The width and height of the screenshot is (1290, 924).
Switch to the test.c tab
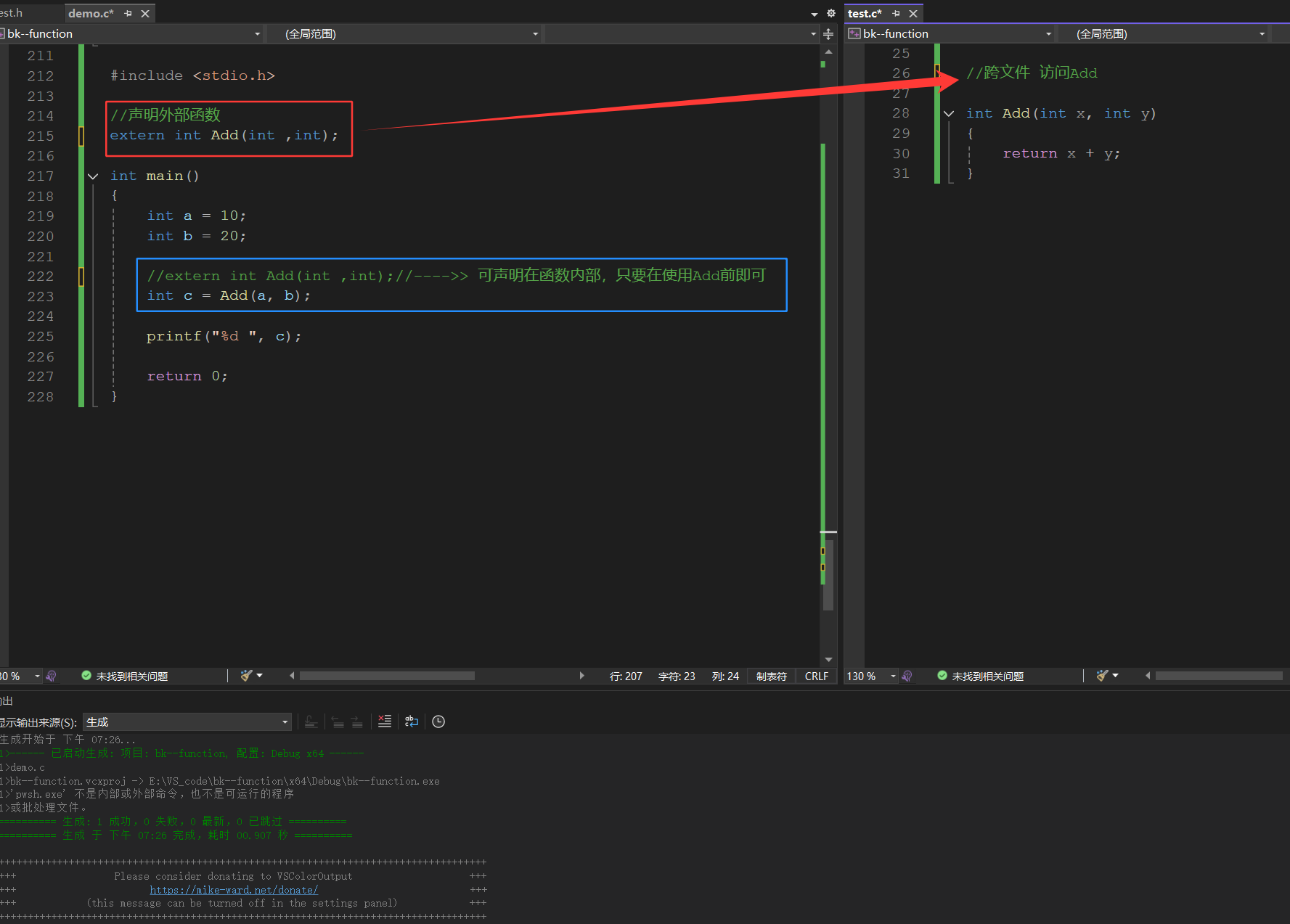[865, 14]
